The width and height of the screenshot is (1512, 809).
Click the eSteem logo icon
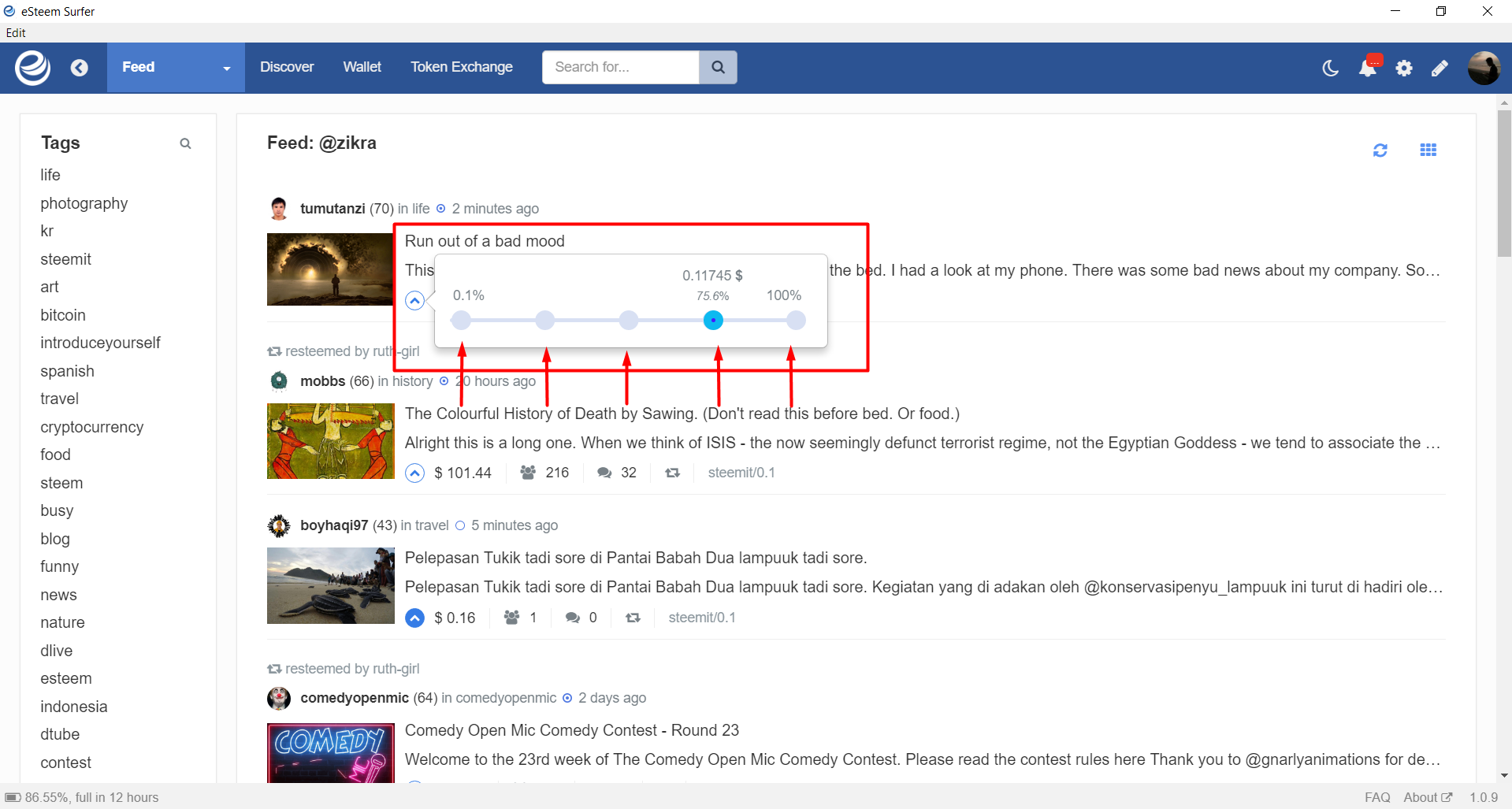pos(33,68)
